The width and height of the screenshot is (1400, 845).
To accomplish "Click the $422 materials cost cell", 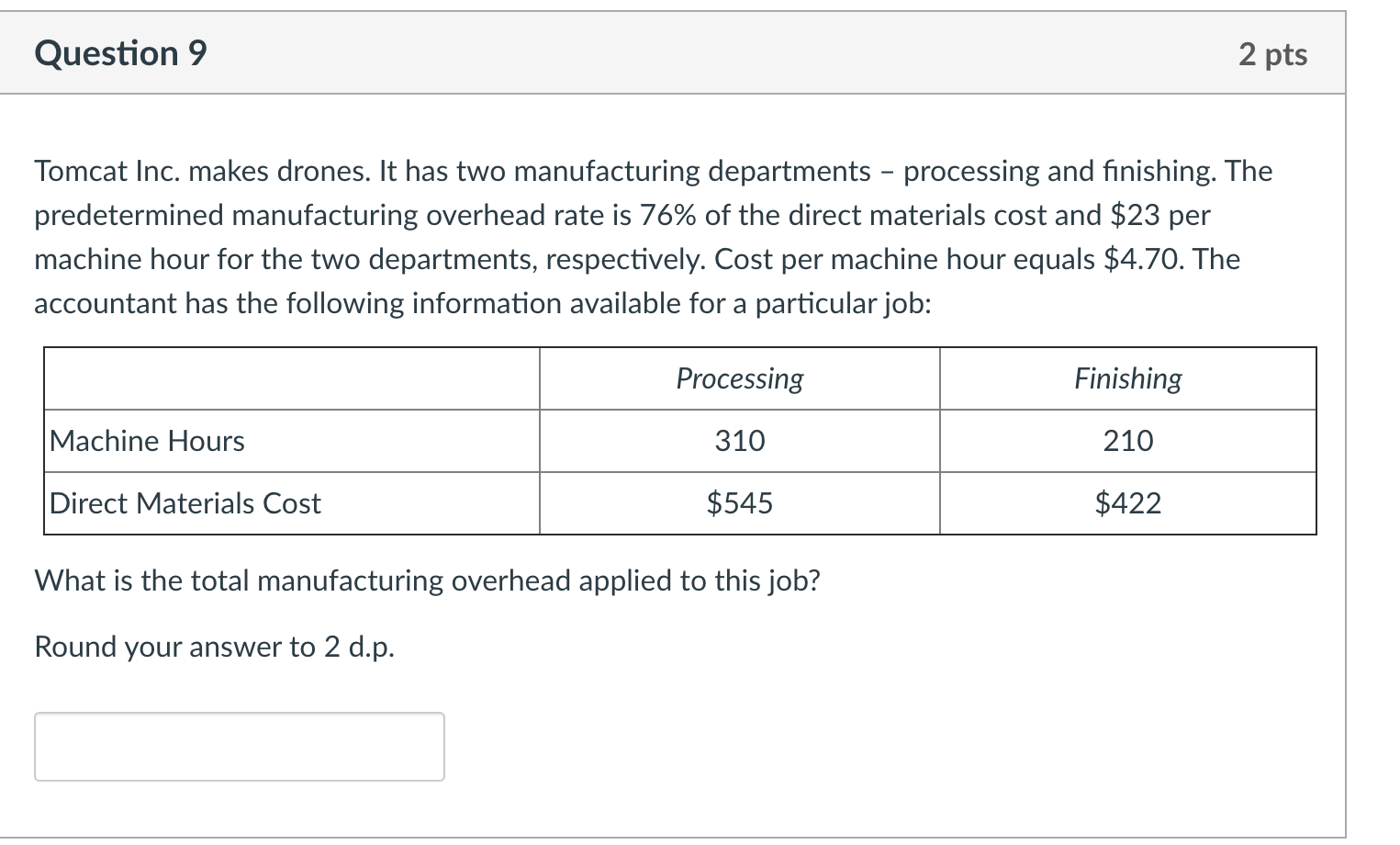I will [x=1128, y=503].
